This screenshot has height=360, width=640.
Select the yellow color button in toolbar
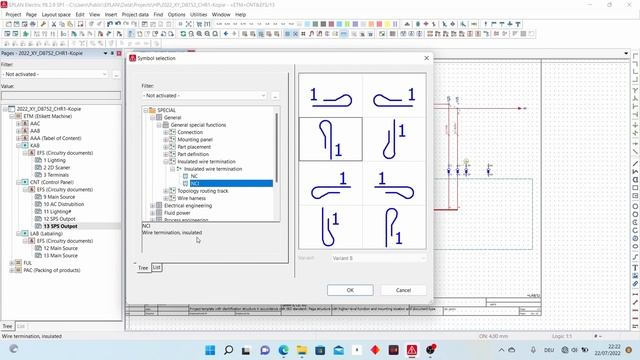click(x=387, y=24)
